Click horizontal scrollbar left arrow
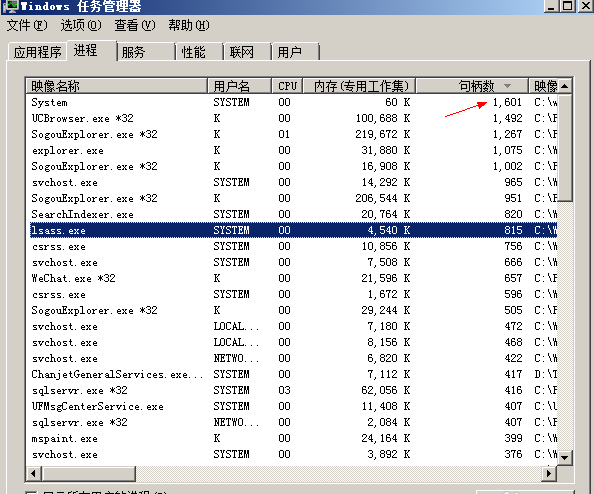This screenshot has width=594, height=494. 33,473
